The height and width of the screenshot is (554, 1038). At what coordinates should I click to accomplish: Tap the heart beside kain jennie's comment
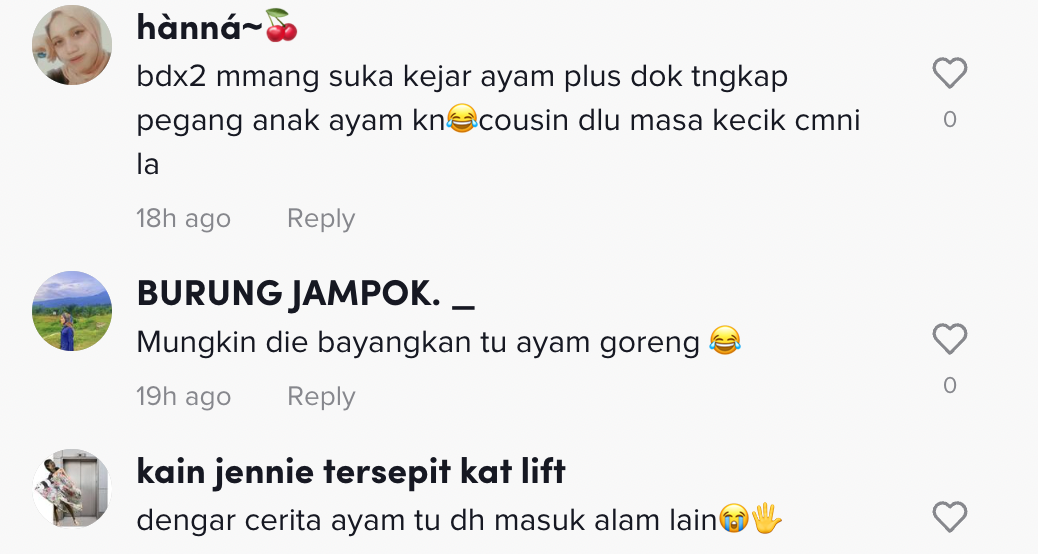pyautogui.click(x=950, y=517)
